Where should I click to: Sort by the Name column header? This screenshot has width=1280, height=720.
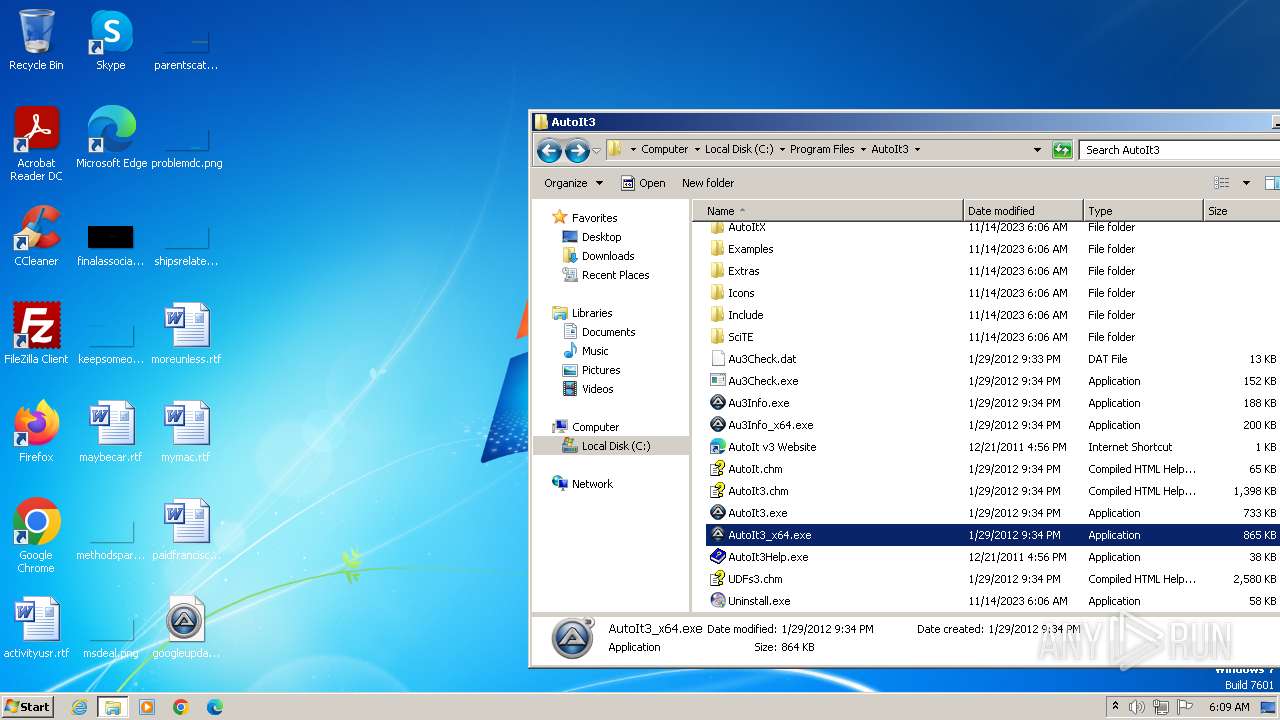(827, 211)
